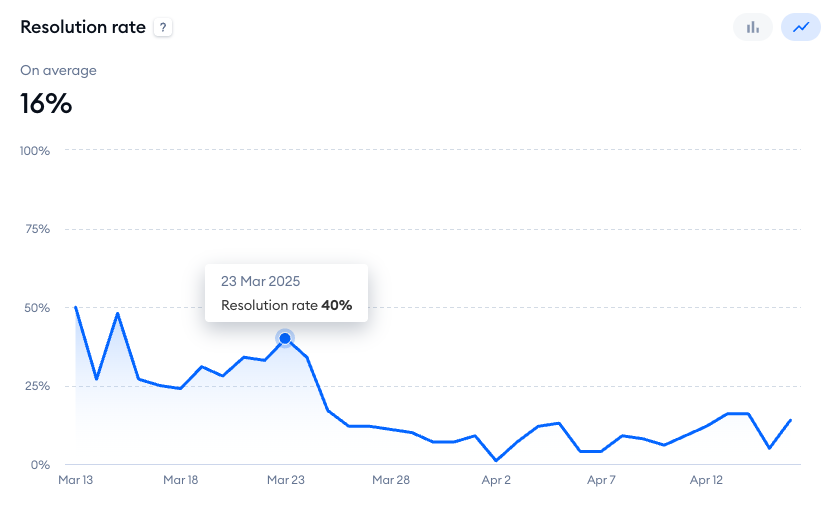Click the highlighted Mar 23 data point
The width and height of the screenshot is (833, 515).
click(285, 339)
